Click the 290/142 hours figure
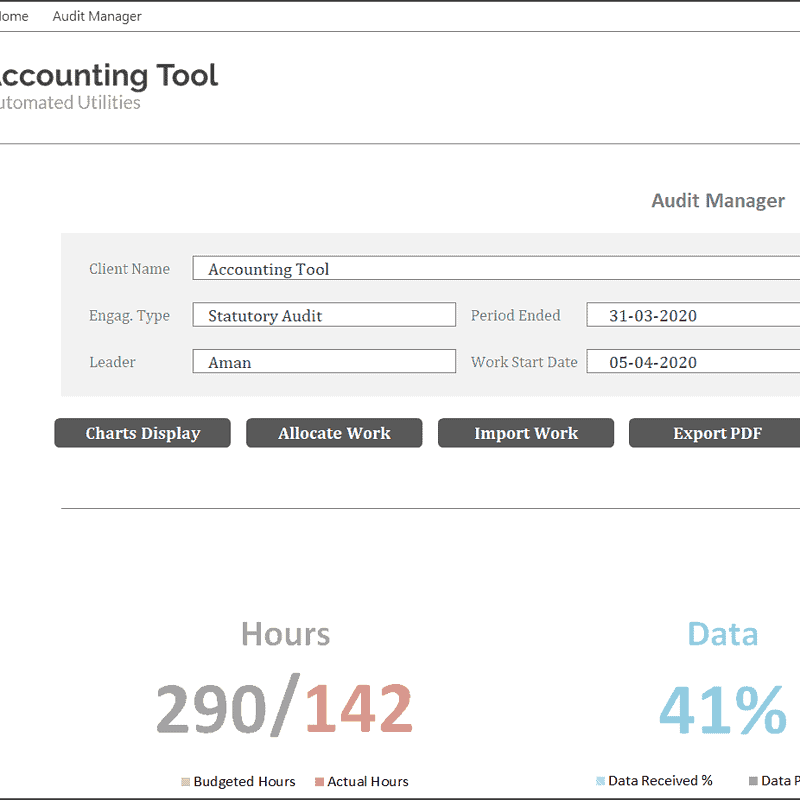The width and height of the screenshot is (800, 800). coord(285,707)
